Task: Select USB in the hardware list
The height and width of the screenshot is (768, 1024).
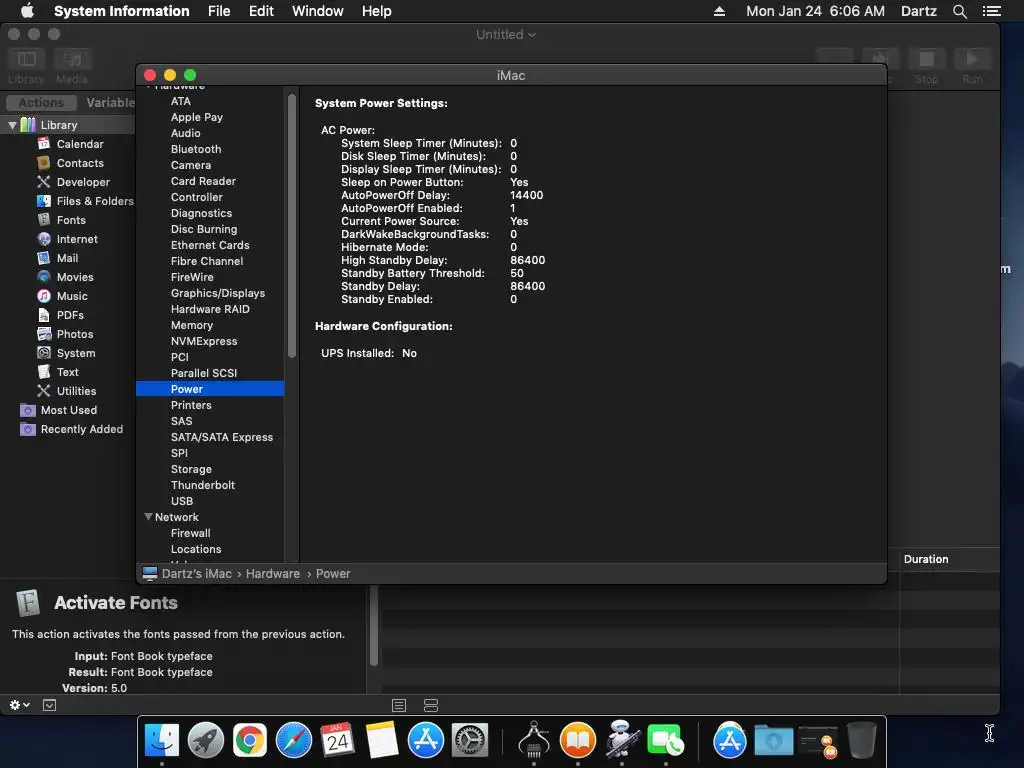Action: (x=182, y=501)
